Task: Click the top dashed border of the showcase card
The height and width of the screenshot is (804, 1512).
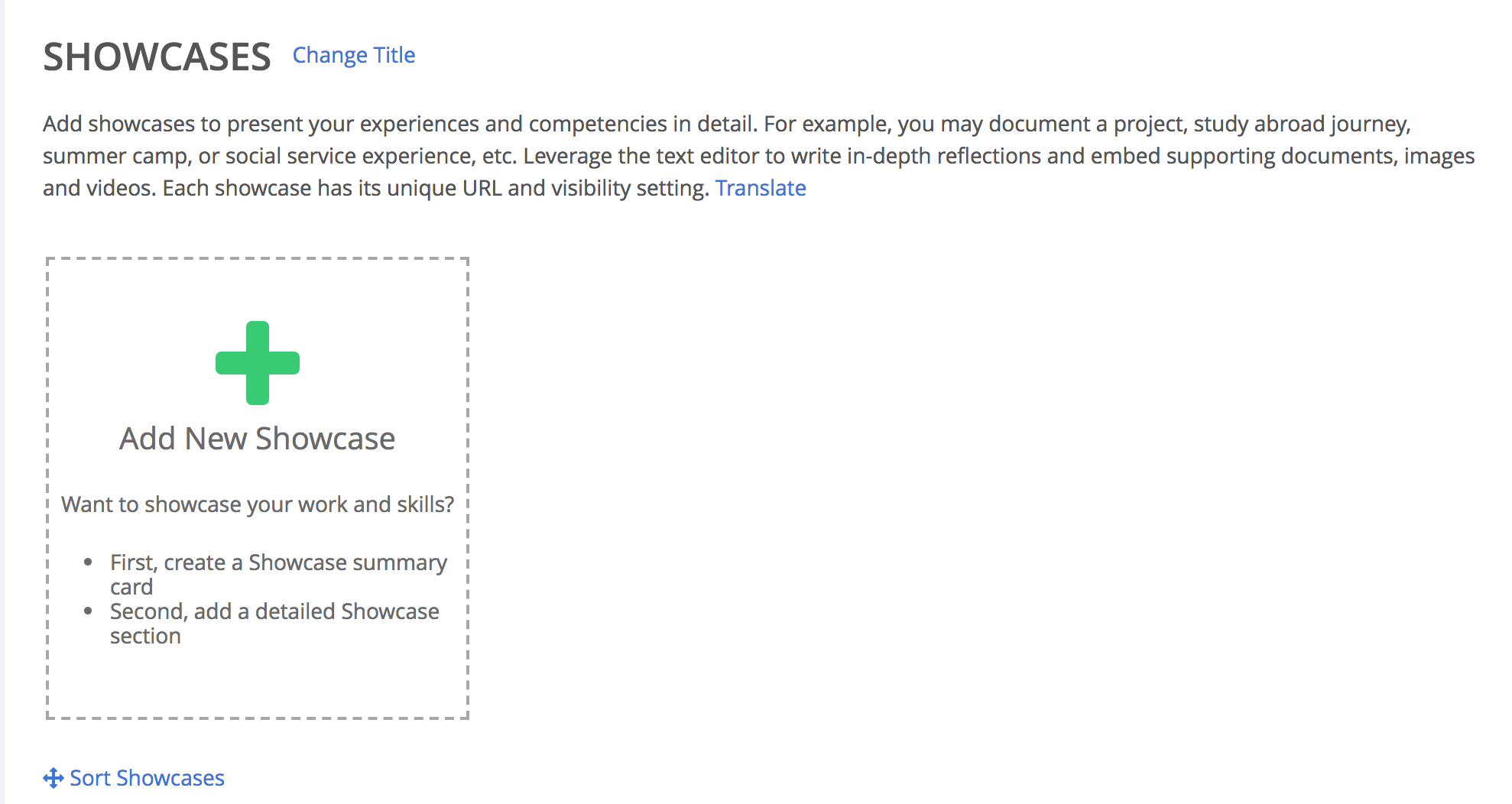Action: tap(258, 259)
